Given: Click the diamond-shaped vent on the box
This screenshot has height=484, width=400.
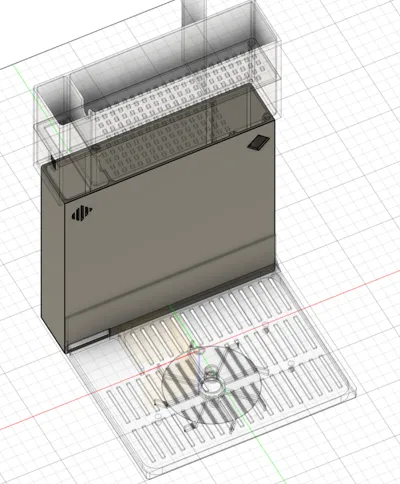Looking at the screenshot, I should click(82, 213).
